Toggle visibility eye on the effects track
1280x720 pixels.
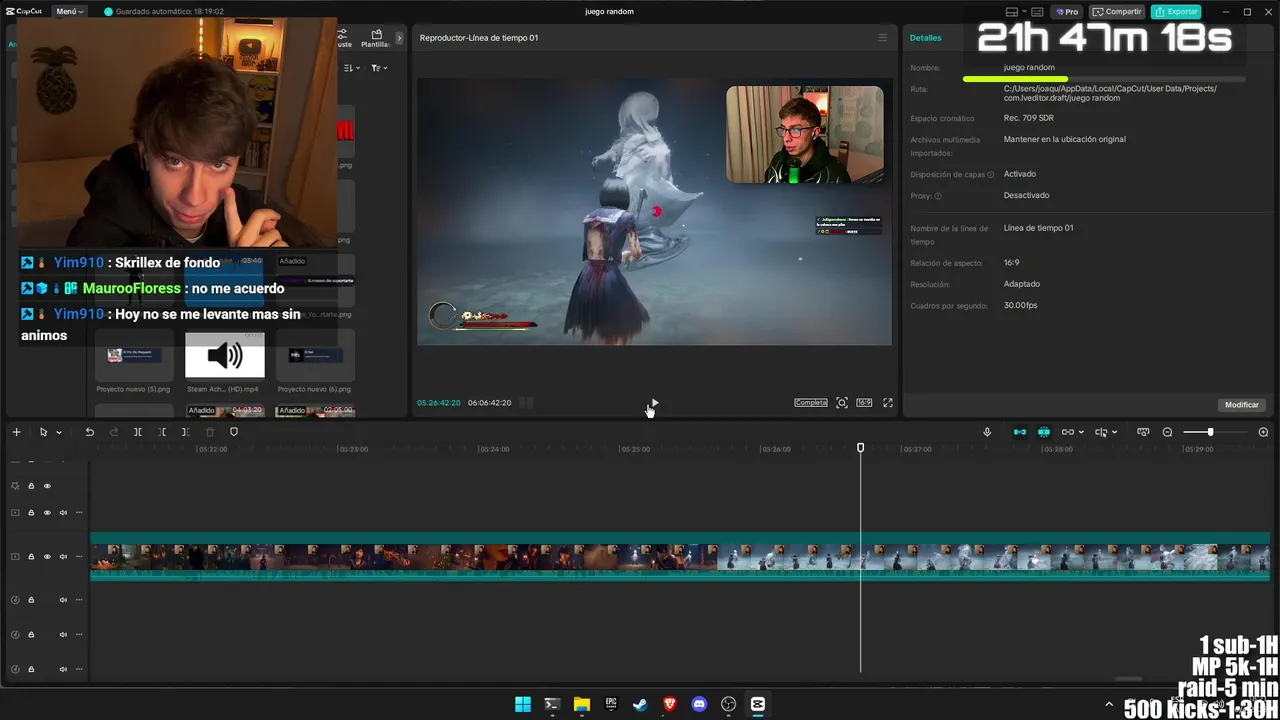point(47,486)
